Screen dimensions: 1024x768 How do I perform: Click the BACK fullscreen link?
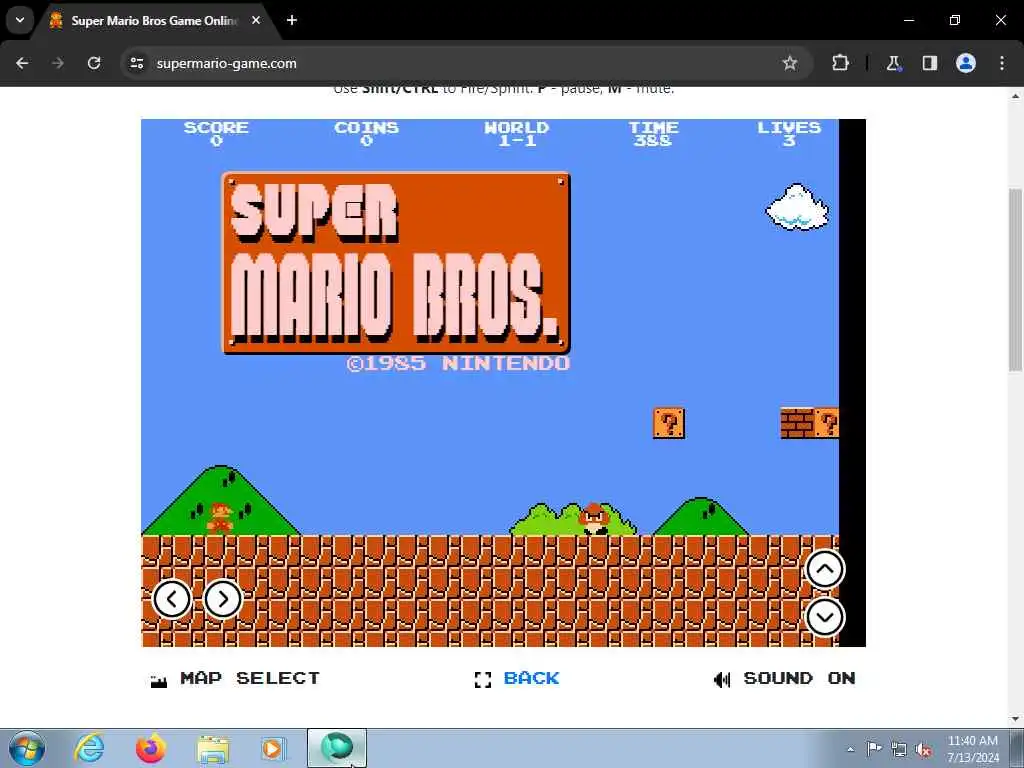pos(517,679)
